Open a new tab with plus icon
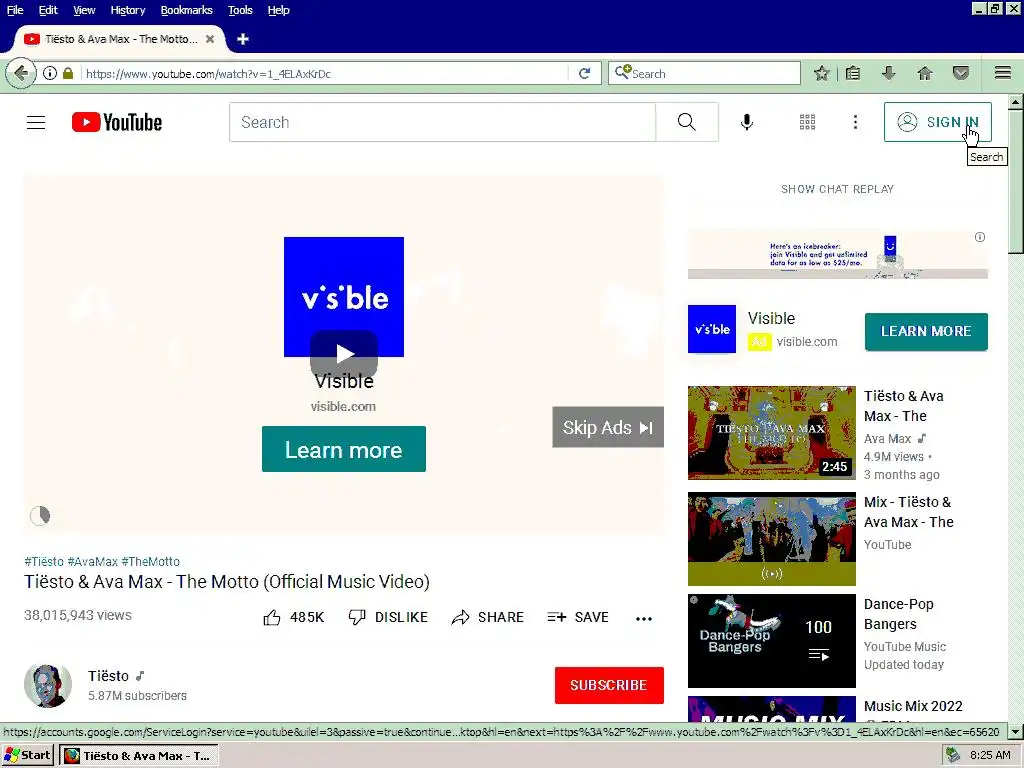 tap(243, 39)
